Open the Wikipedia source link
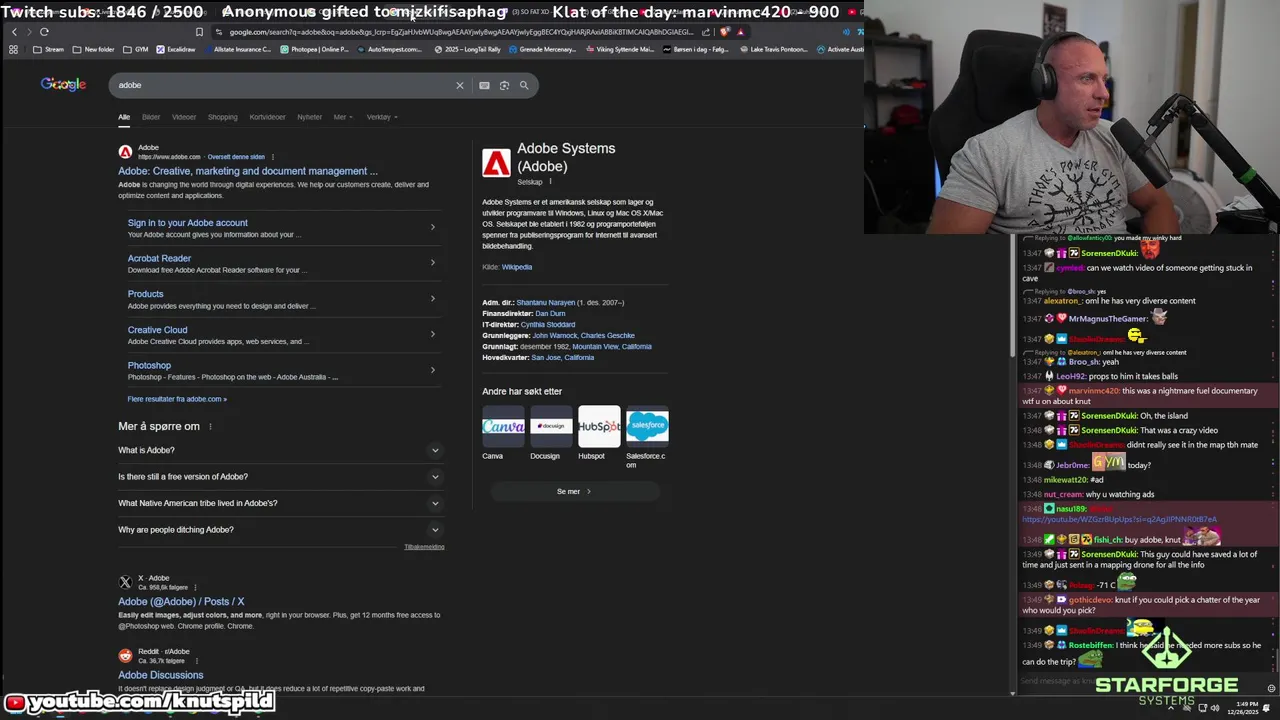This screenshot has height=720, width=1280. coord(517,267)
